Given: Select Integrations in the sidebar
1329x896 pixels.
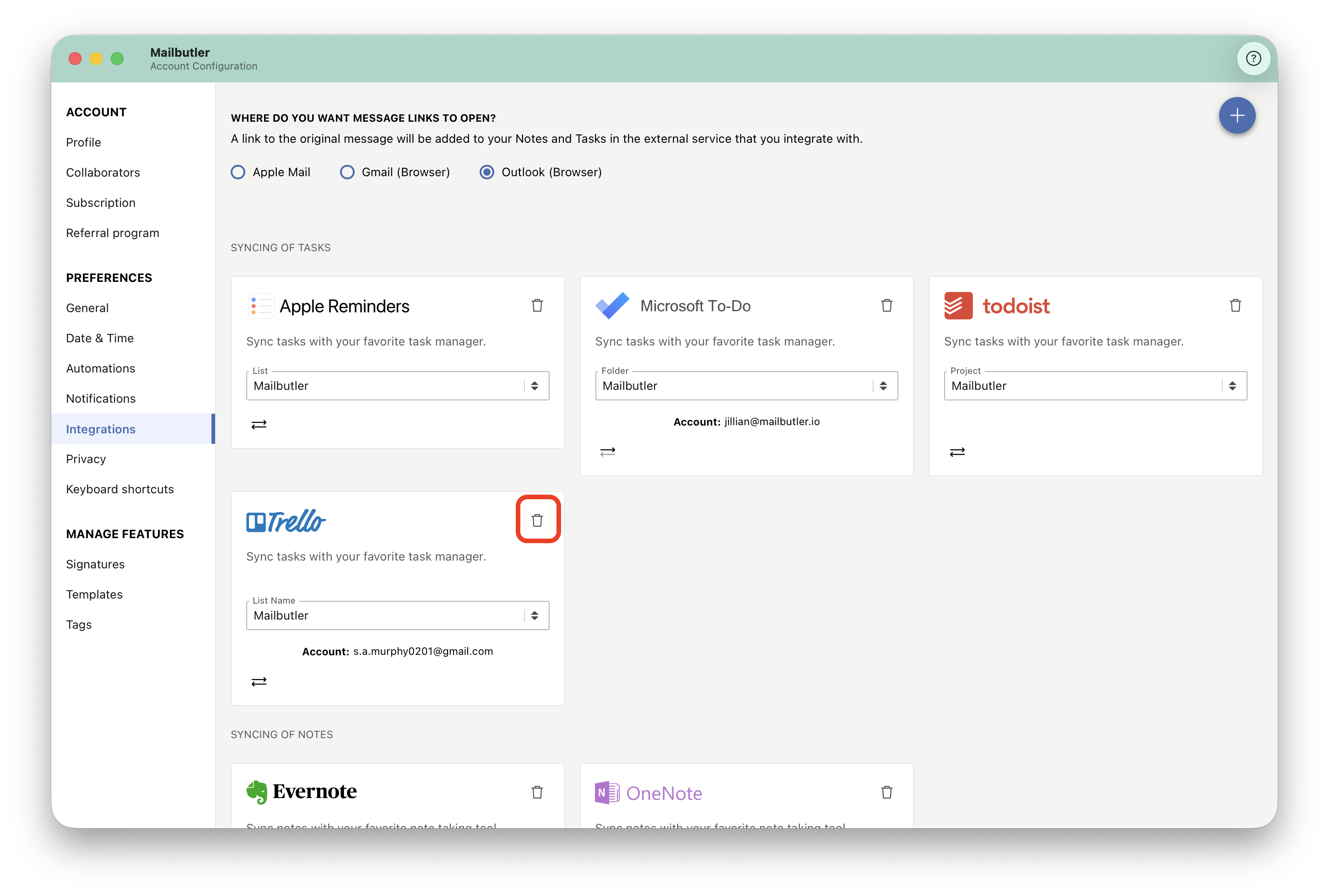Looking at the screenshot, I should coord(133,429).
